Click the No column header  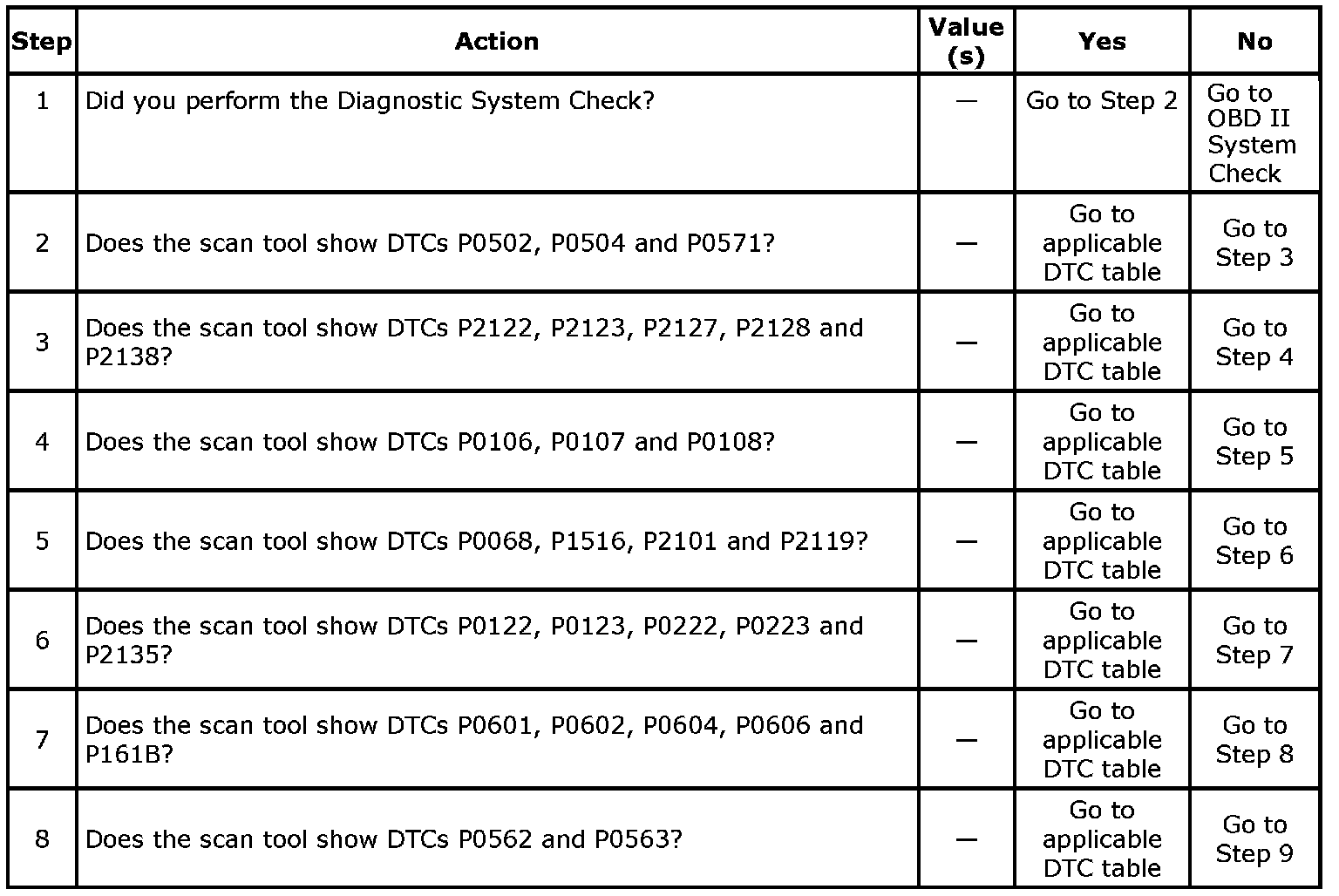coord(1254,41)
